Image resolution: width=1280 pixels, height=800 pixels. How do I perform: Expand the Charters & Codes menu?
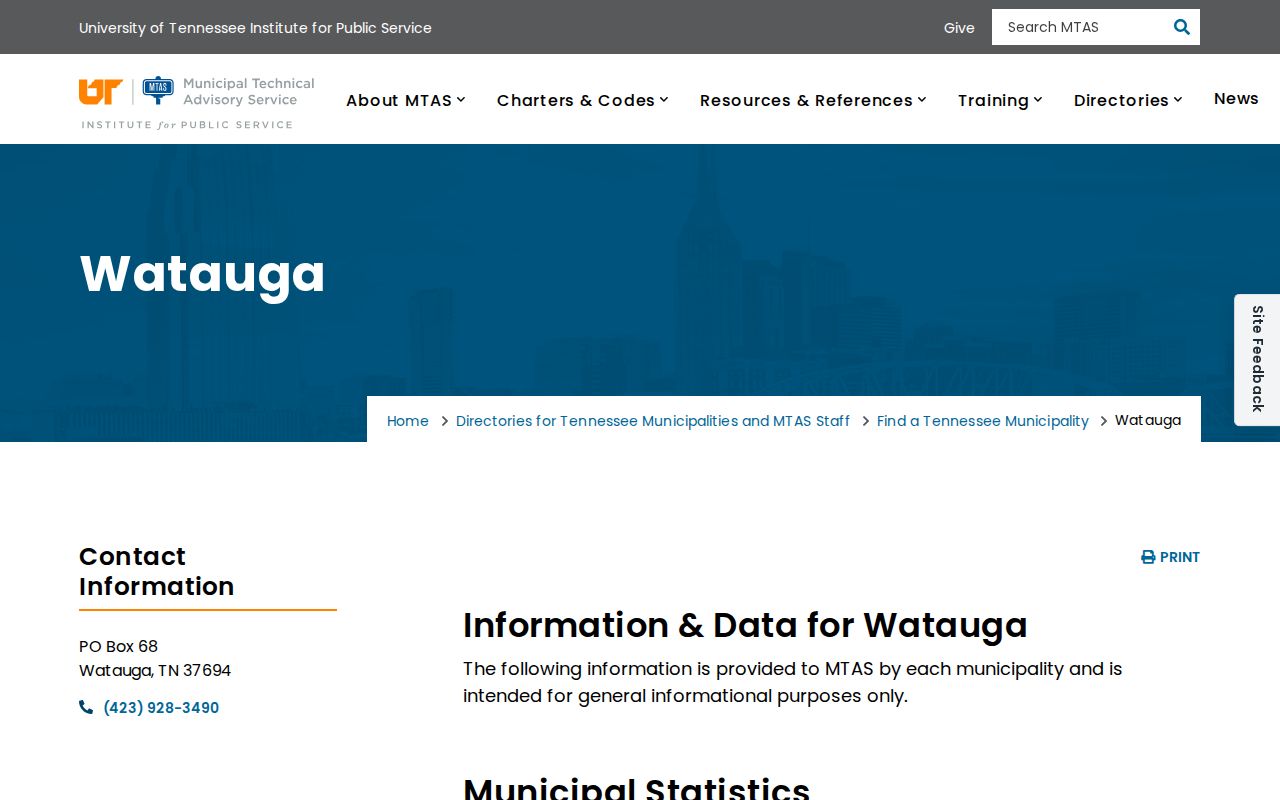pos(583,100)
